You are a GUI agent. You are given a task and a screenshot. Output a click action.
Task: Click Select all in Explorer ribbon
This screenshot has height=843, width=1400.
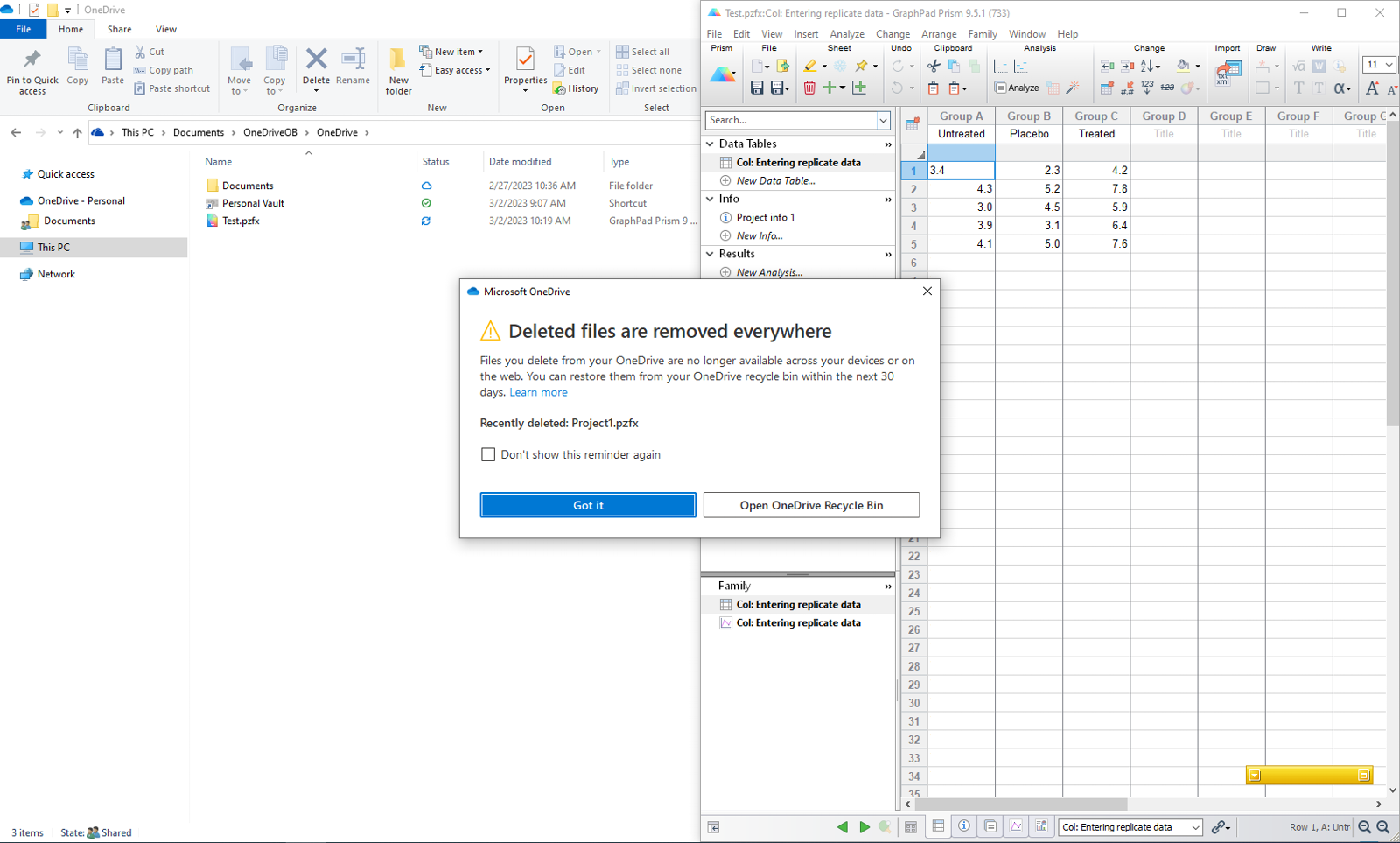tap(643, 52)
